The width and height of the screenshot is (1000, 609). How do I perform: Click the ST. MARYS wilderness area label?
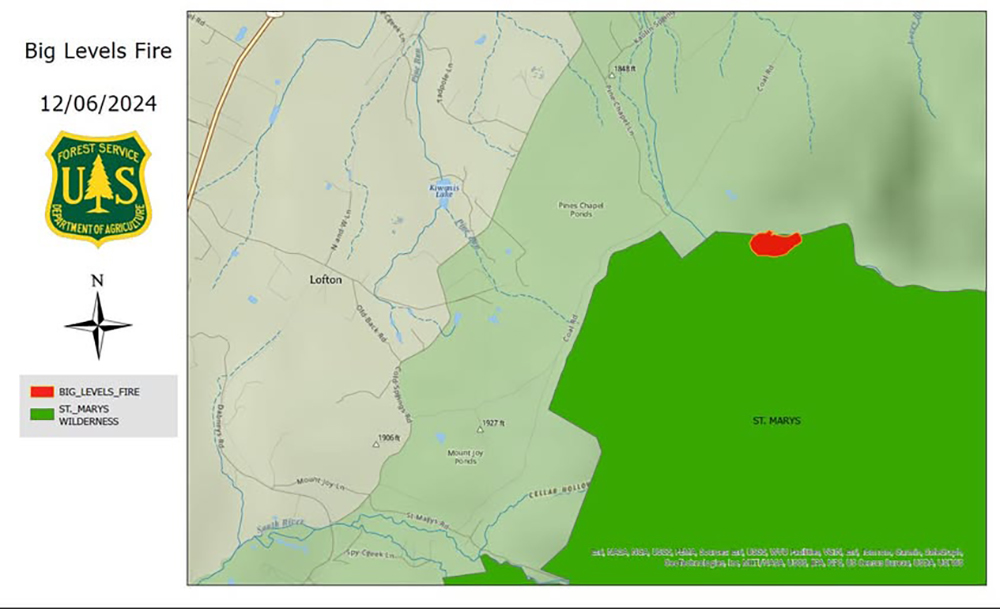(776, 421)
